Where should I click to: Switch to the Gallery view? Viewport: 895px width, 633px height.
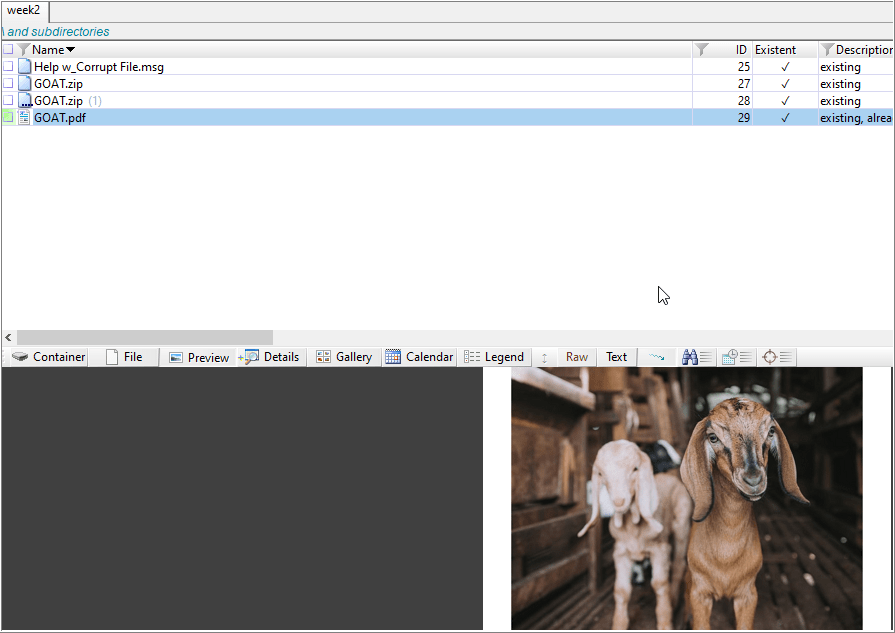(x=344, y=357)
